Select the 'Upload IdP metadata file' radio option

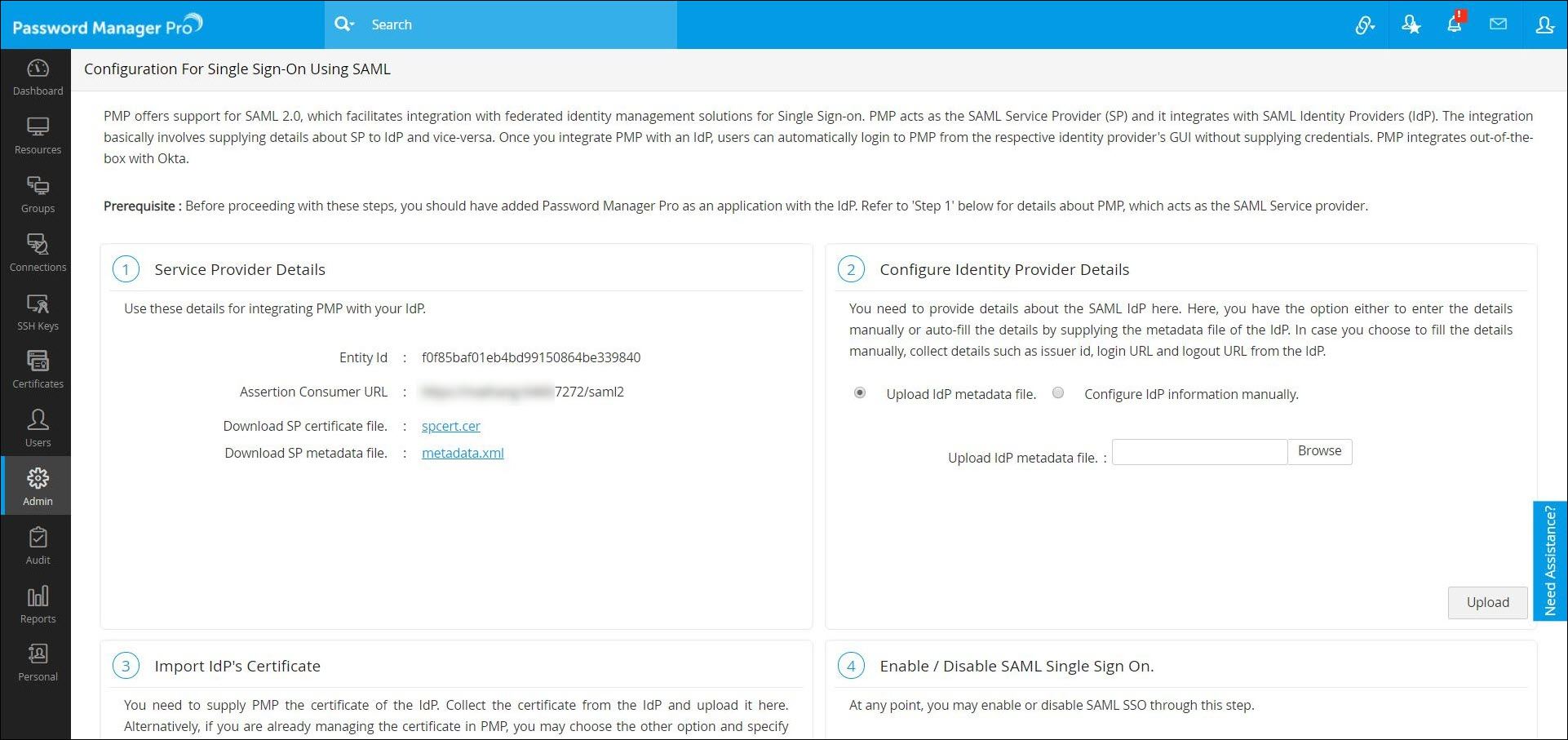(x=860, y=393)
